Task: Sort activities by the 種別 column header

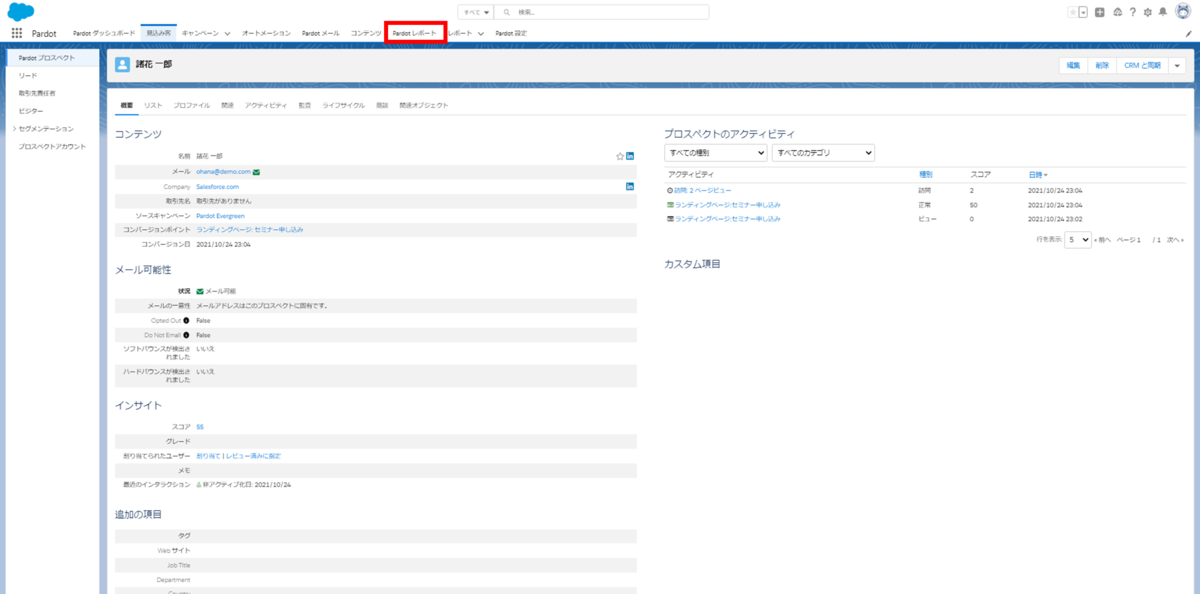Action: click(925, 174)
